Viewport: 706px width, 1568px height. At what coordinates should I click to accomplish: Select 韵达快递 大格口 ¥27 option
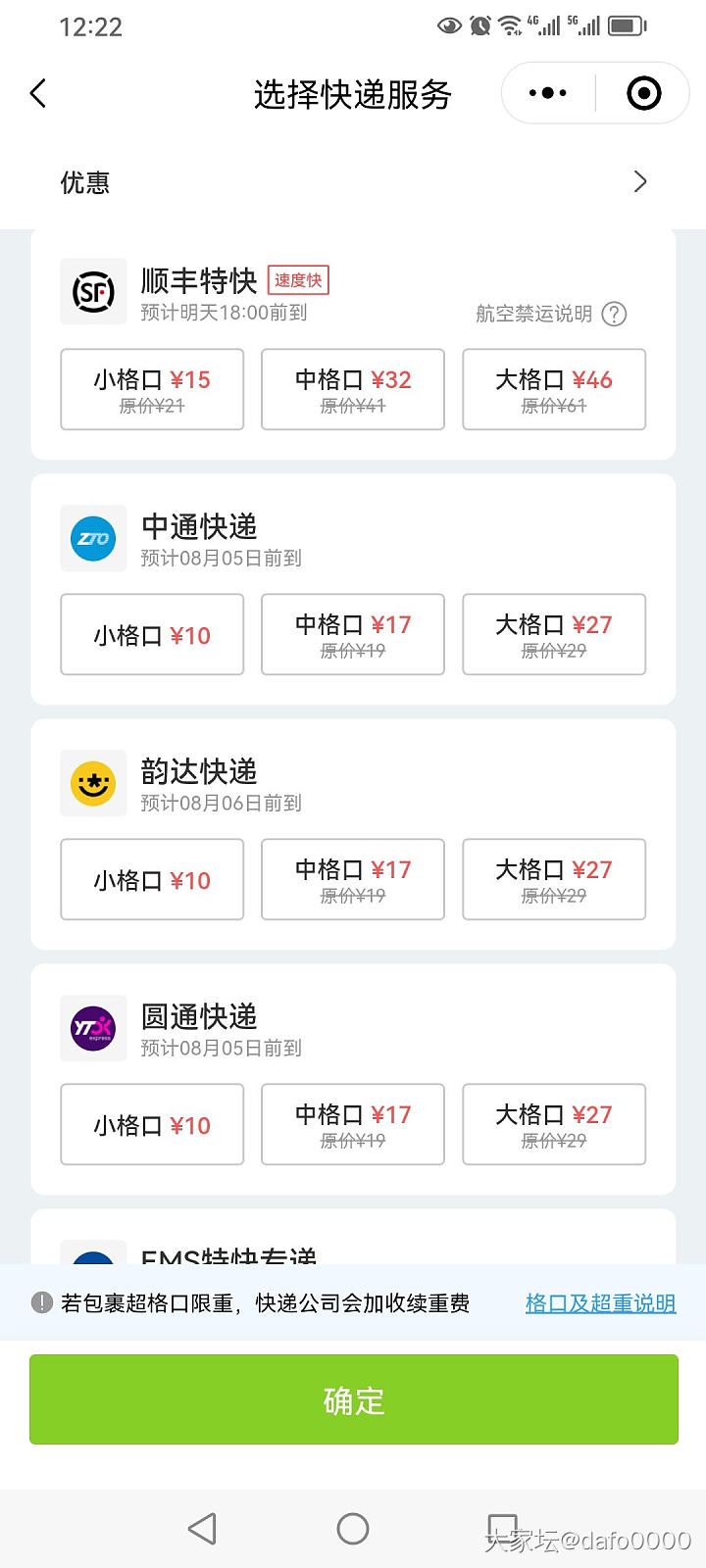[x=554, y=879]
